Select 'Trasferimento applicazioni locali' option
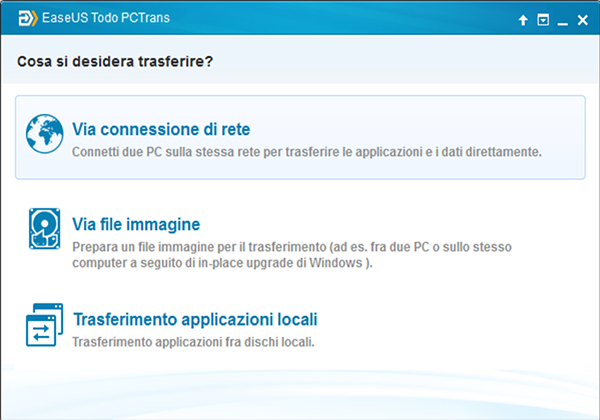This screenshot has width=600, height=420. click(195, 319)
